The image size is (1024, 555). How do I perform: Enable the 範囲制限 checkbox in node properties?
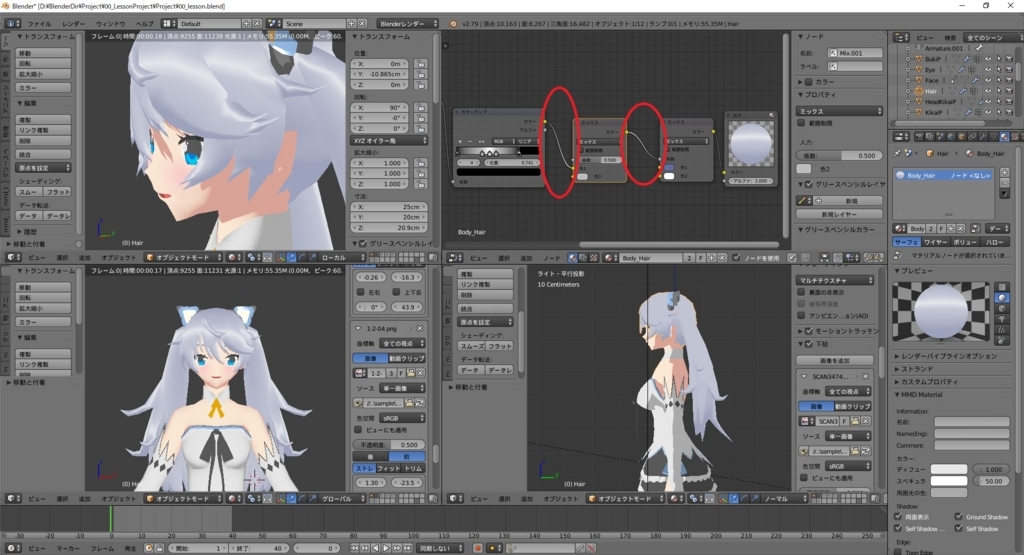801,123
